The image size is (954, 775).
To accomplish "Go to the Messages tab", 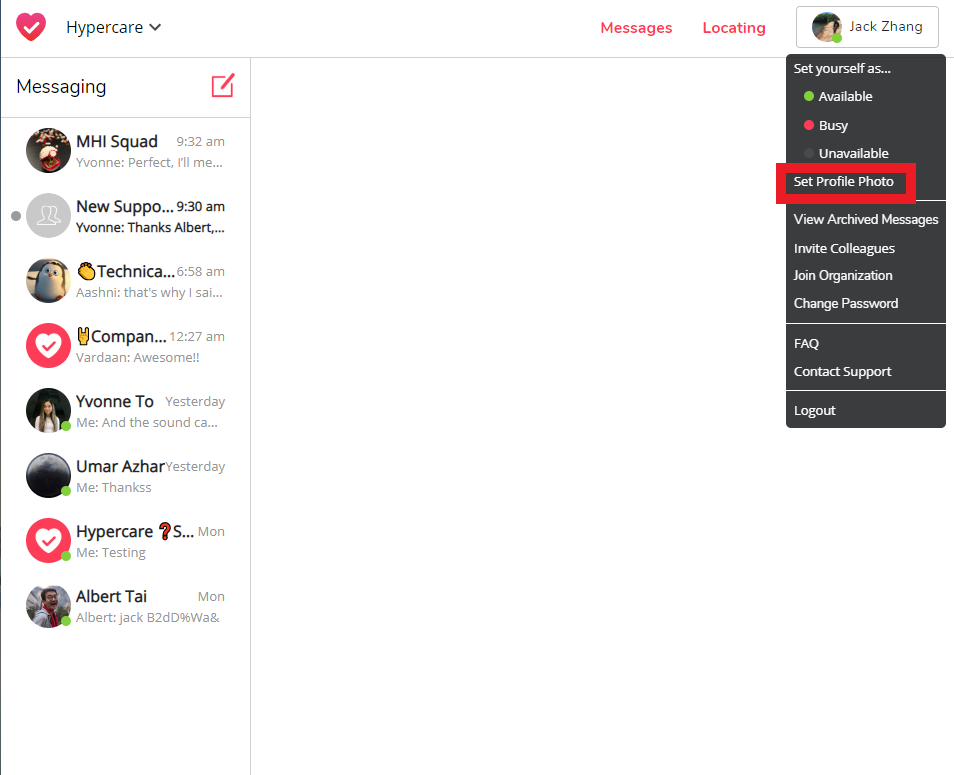I will point(636,27).
